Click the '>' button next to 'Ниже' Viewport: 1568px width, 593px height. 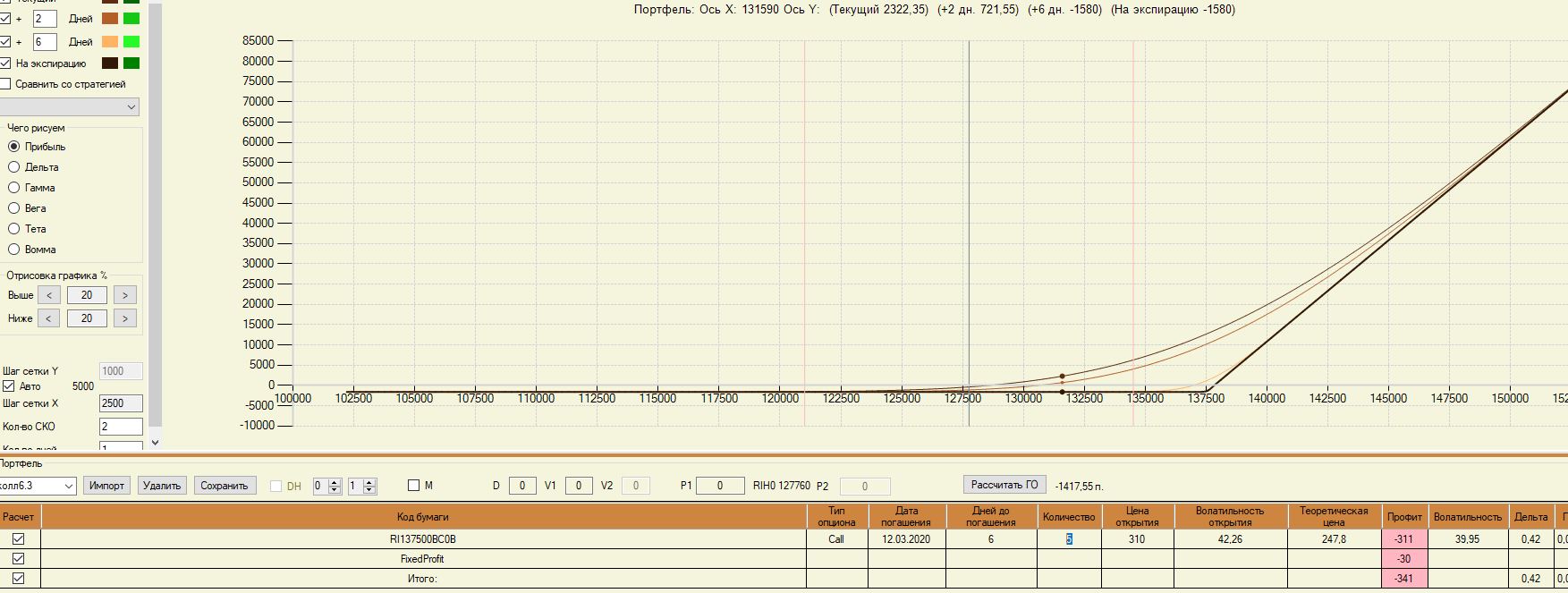[x=125, y=318]
